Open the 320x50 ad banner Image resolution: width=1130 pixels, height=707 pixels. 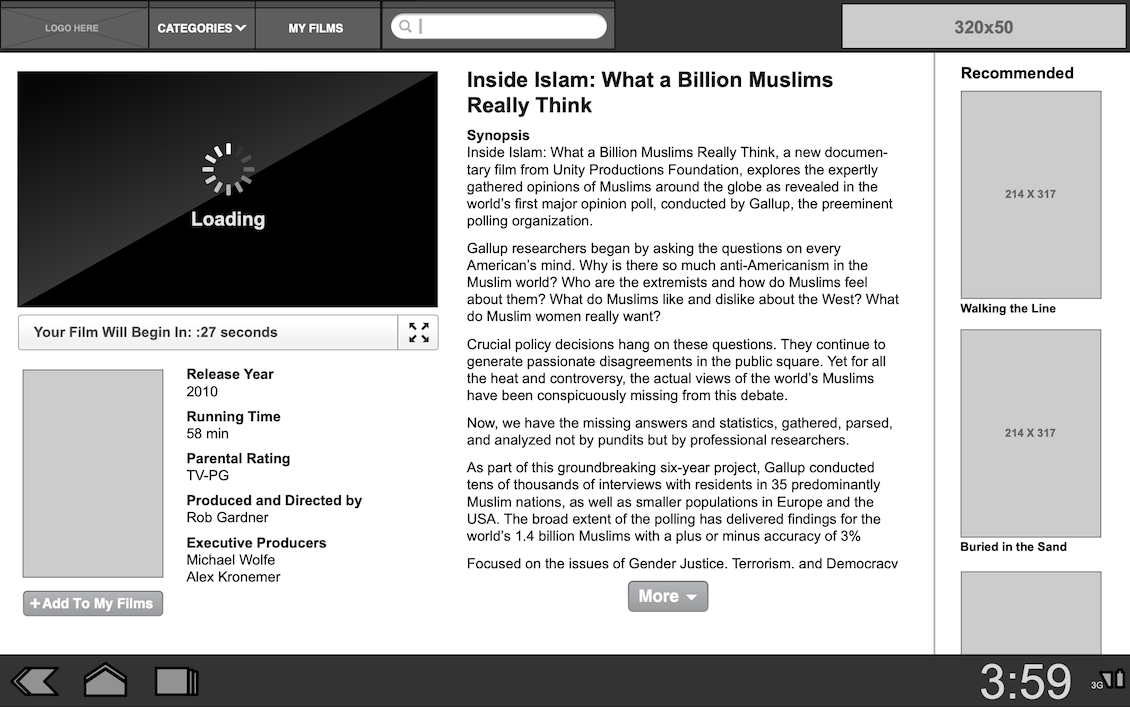click(x=984, y=27)
